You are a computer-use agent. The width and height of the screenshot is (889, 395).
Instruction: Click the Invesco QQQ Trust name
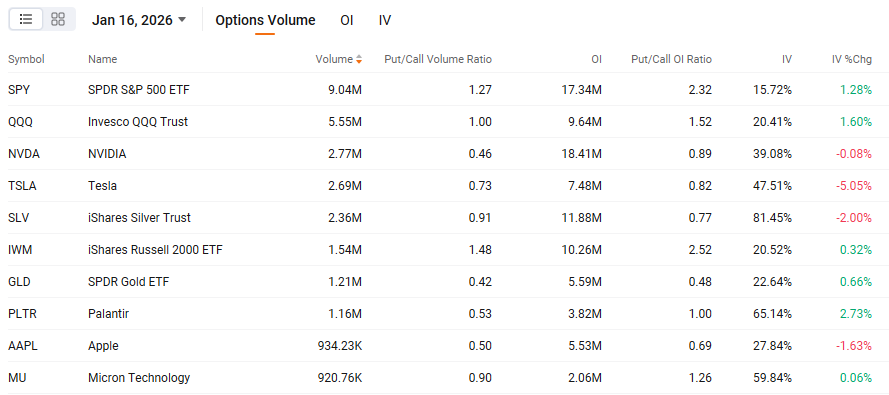point(138,121)
